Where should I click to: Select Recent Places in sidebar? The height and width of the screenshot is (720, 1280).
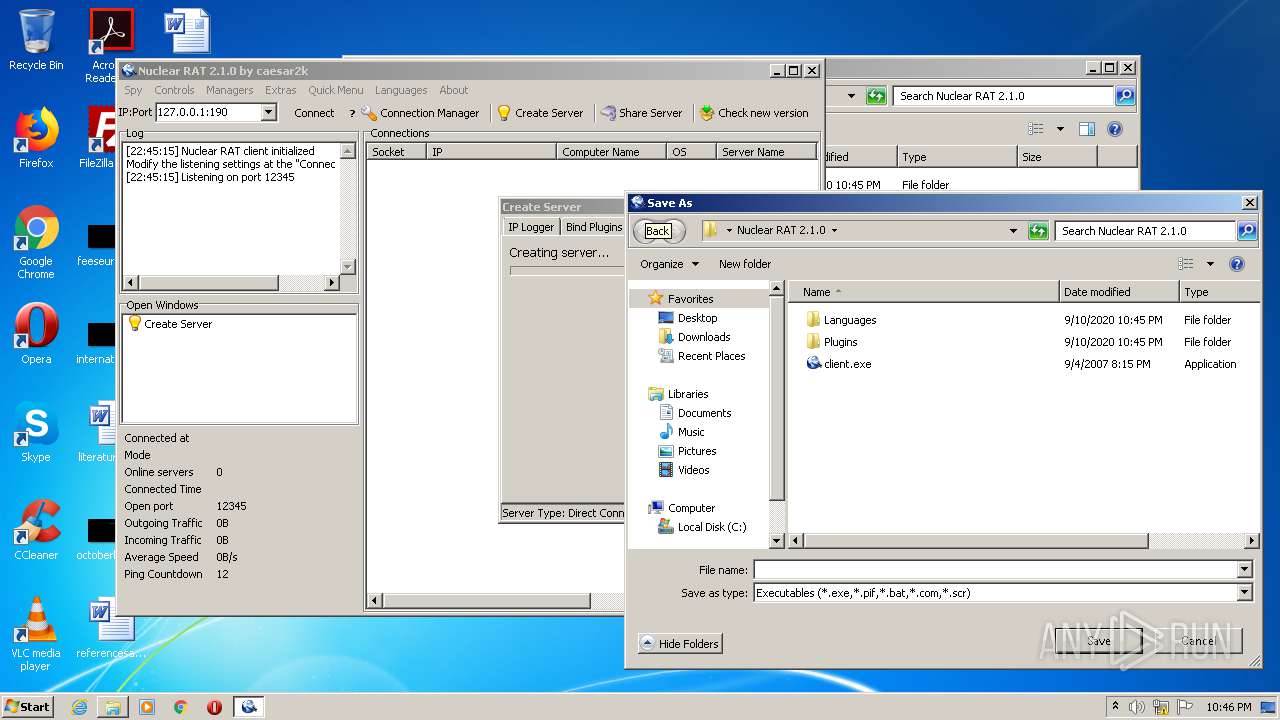[702, 356]
